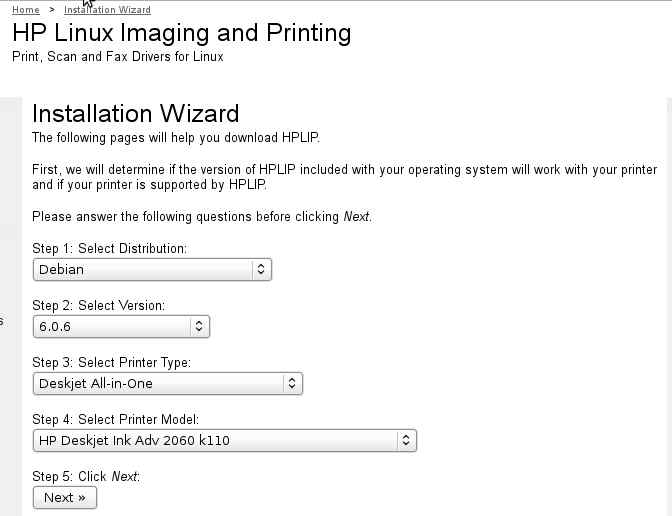Click the large Installation Wizard page heading
The image size is (672, 516).
tap(135, 113)
